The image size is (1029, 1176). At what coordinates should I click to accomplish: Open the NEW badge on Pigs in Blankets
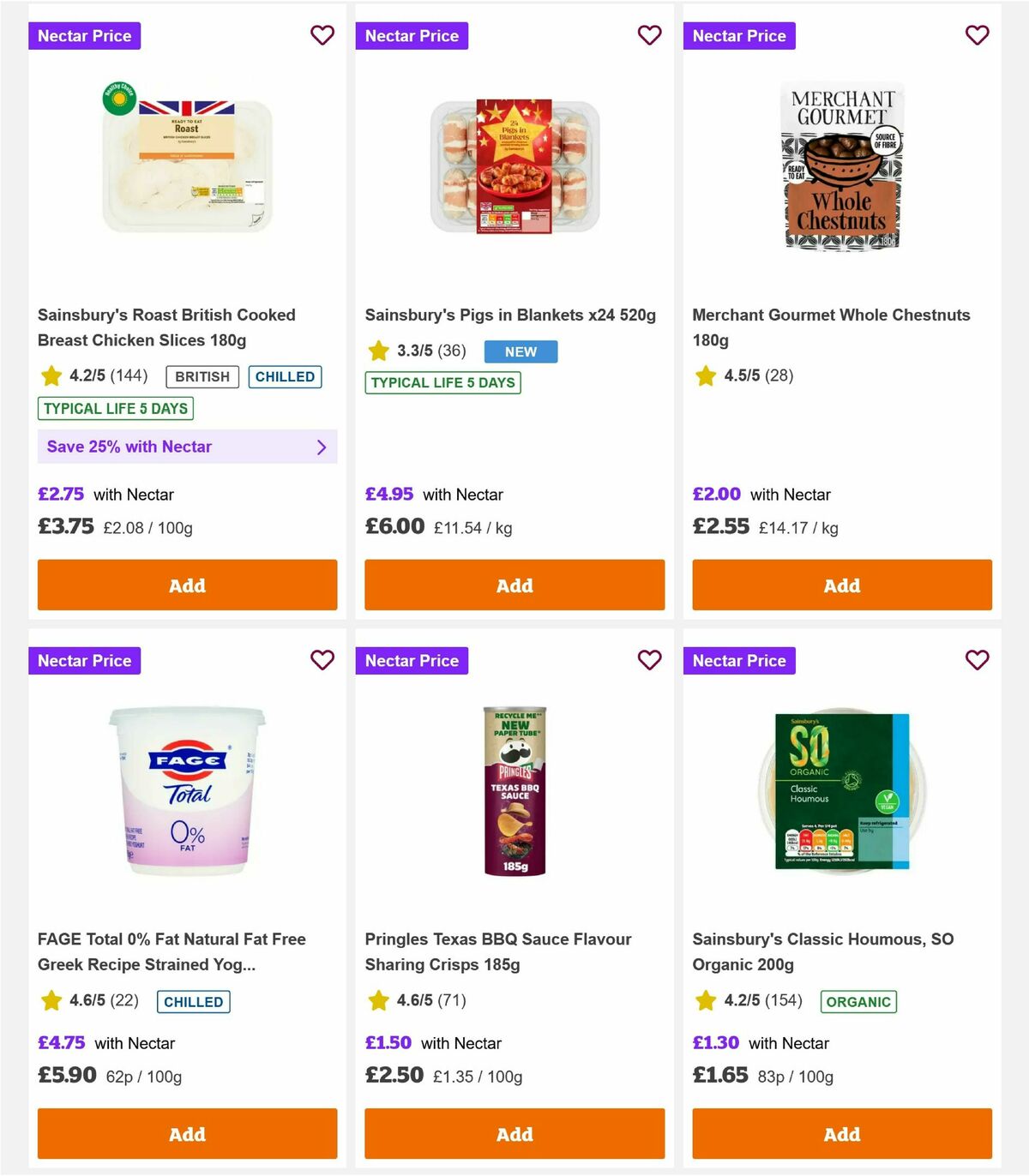point(521,351)
